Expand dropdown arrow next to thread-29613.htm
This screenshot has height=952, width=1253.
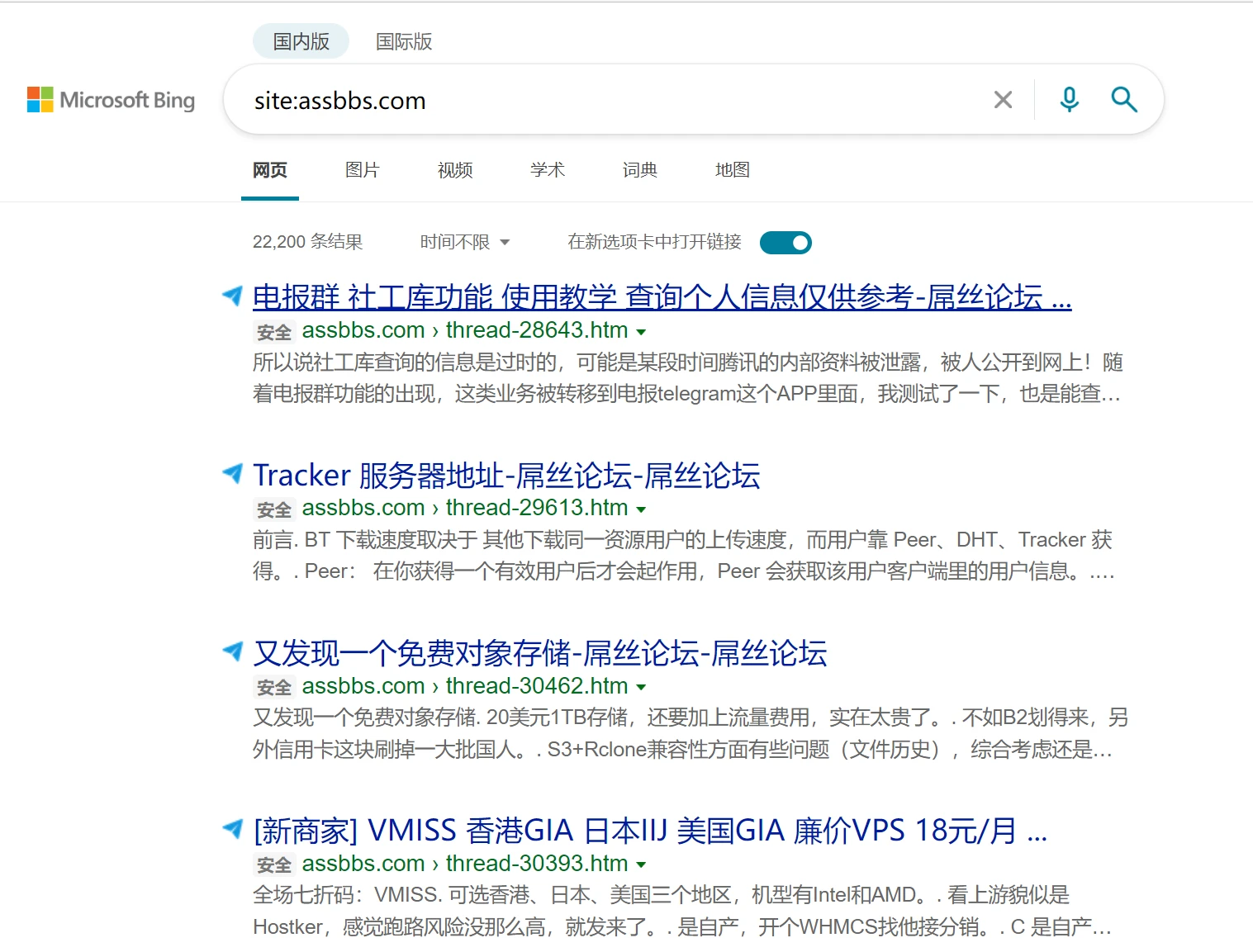[641, 509]
